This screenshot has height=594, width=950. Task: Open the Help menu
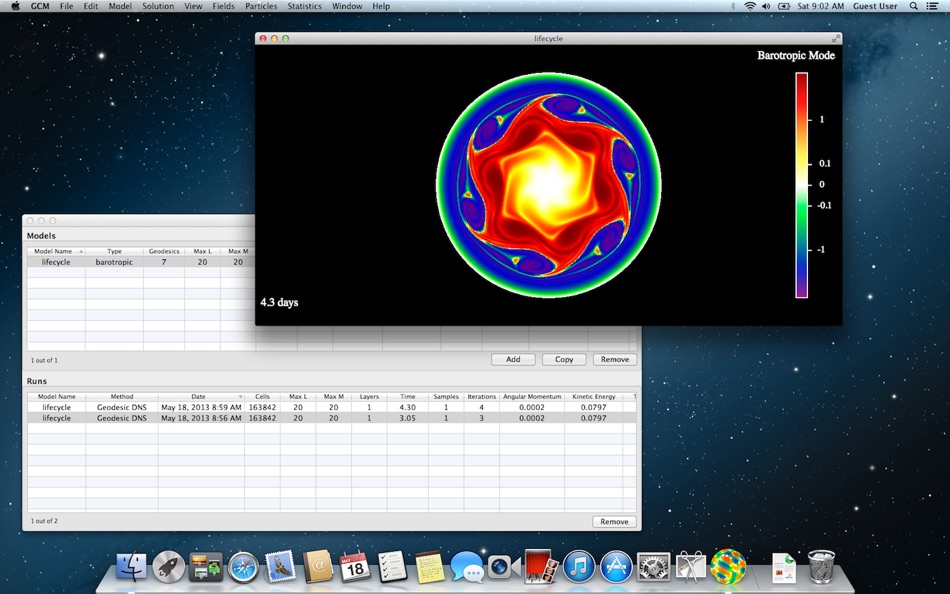click(x=381, y=6)
